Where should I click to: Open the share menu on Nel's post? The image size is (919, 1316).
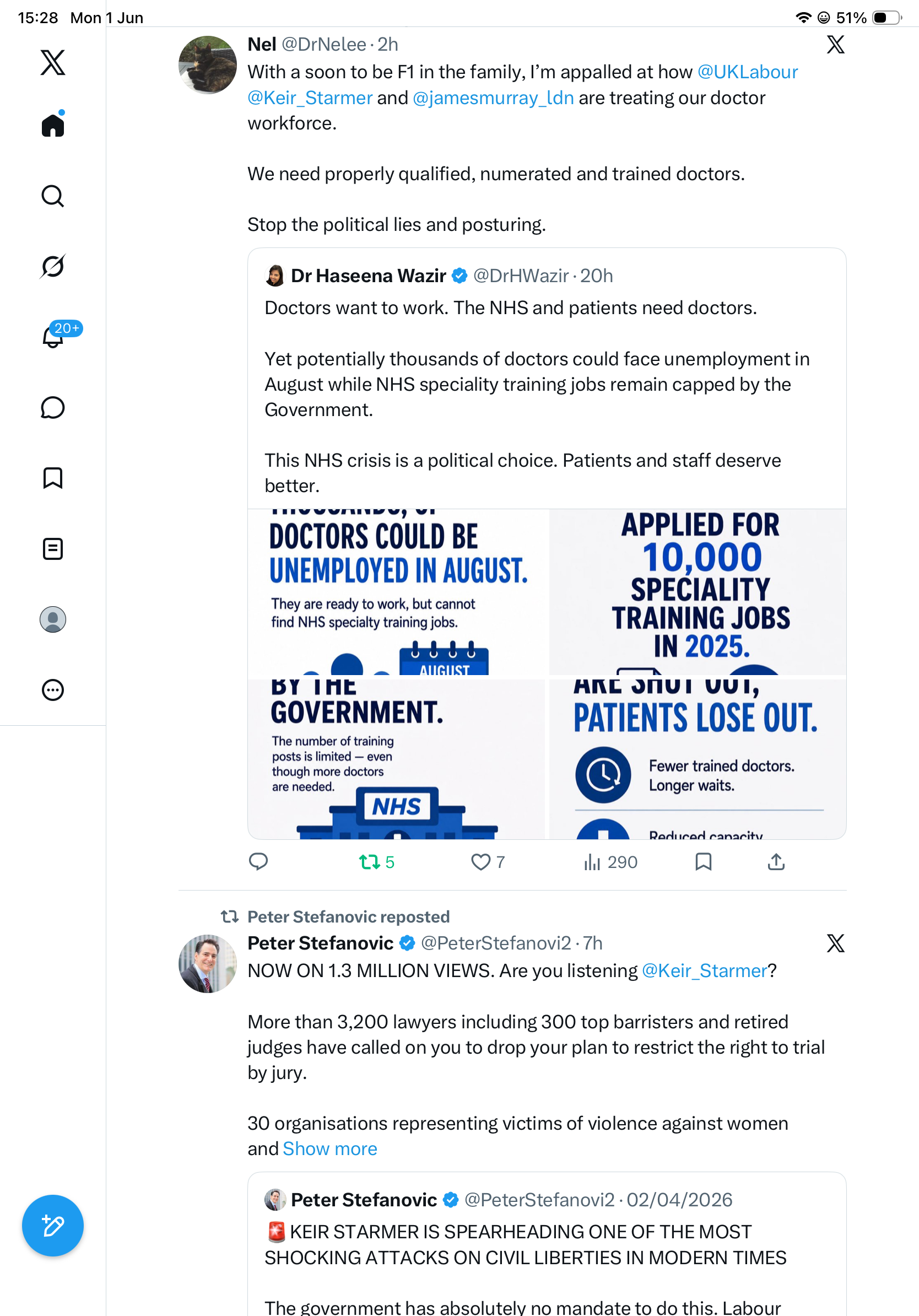776,862
